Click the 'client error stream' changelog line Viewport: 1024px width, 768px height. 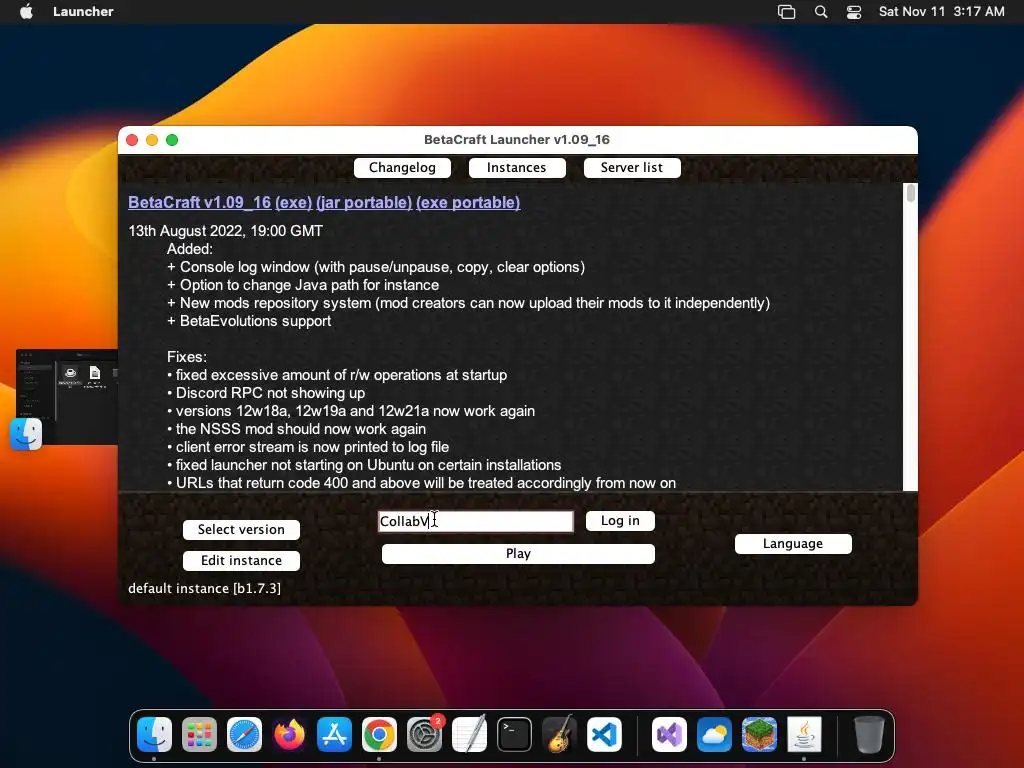point(308,447)
